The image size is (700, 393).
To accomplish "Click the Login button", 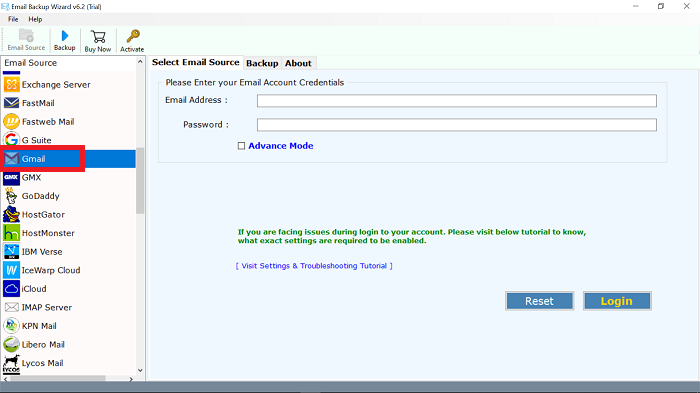I will tap(617, 301).
